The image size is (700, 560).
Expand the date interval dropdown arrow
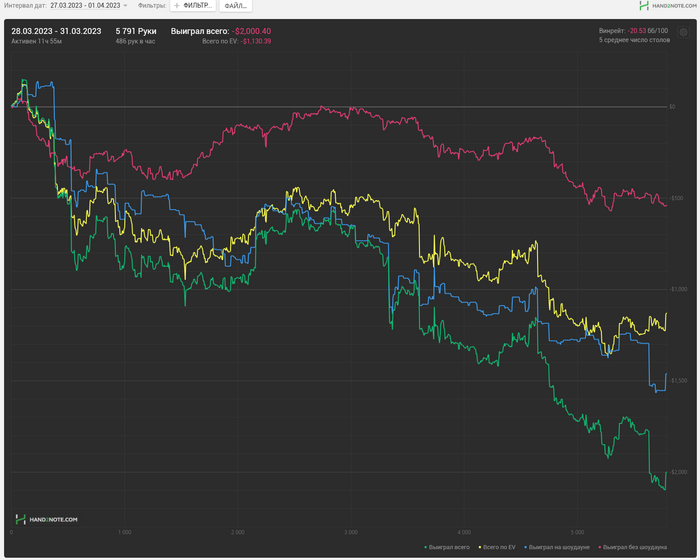(x=126, y=6)
